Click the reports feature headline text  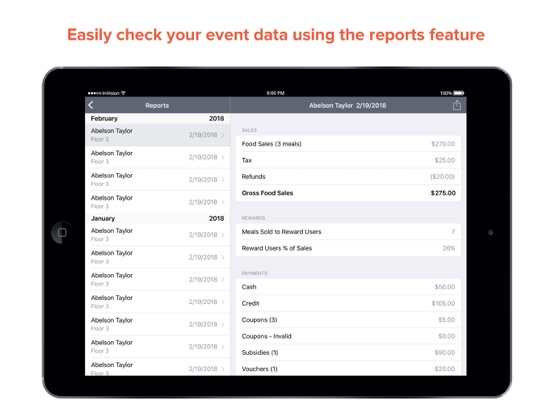point(276,35)
